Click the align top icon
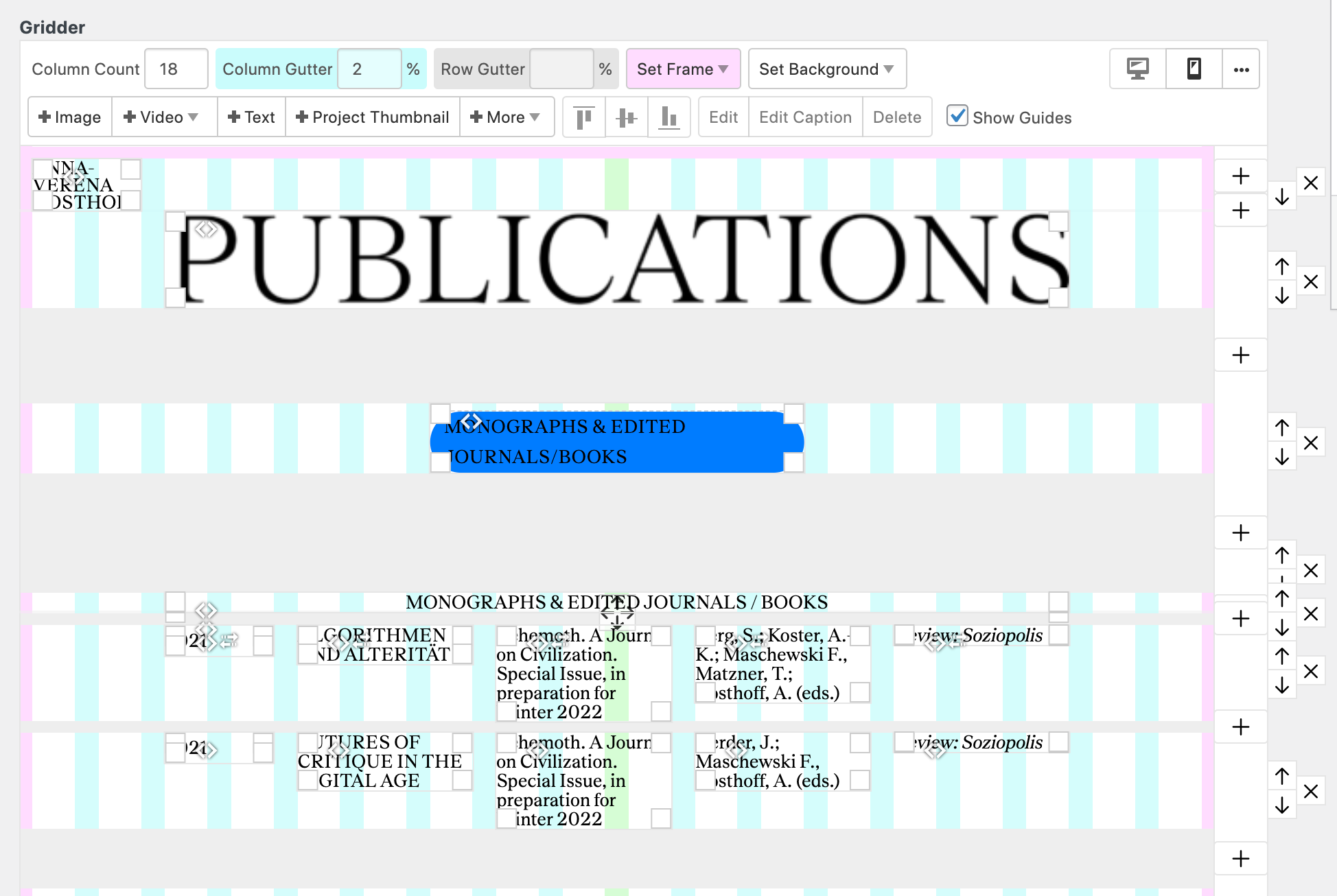 (584, 117)
